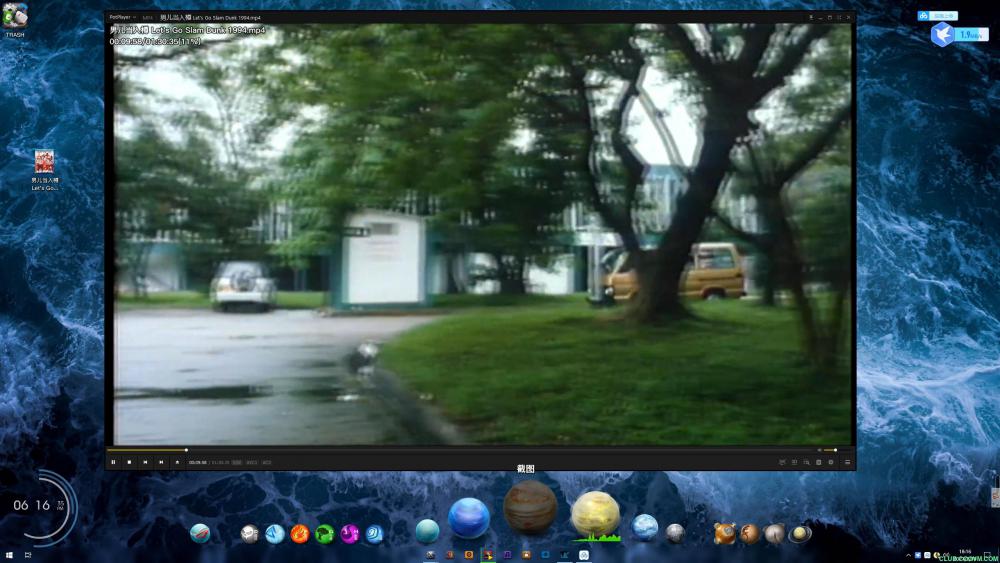
Task: Launch the blue swirl sphere in the dock
Action: [x=374, y=534]
